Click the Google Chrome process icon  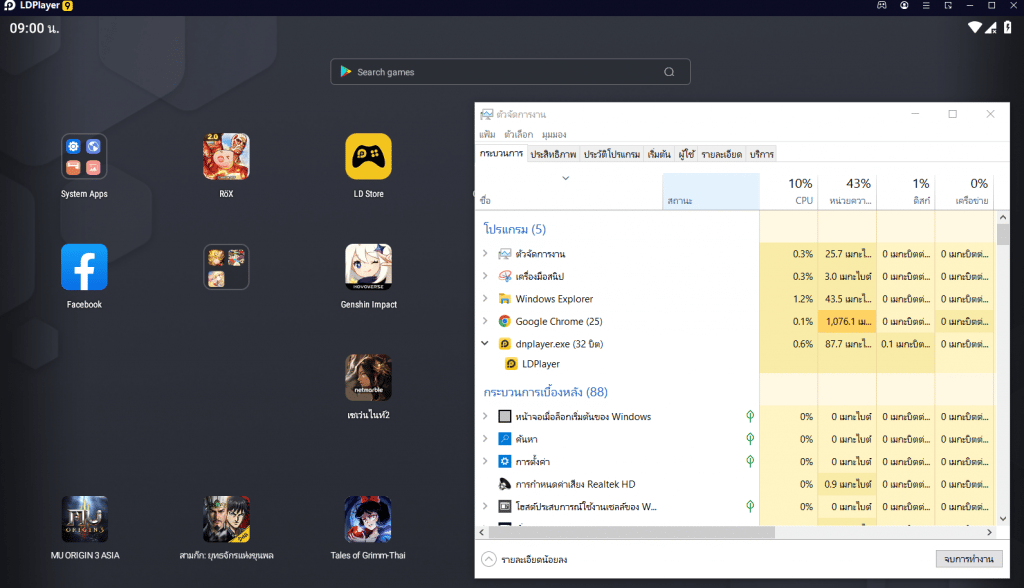point(504,321)
